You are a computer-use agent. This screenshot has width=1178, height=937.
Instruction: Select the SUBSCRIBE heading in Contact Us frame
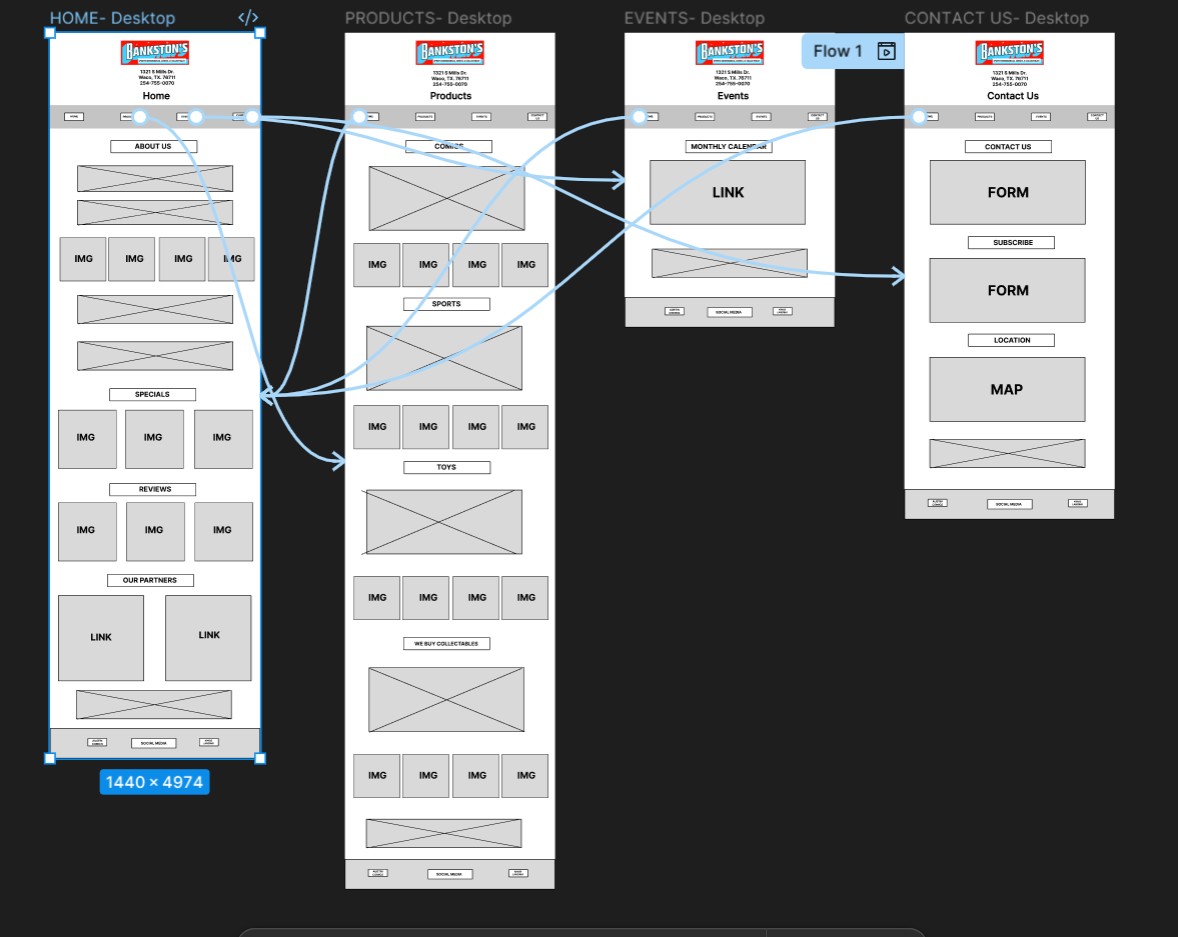[1011, 243]
